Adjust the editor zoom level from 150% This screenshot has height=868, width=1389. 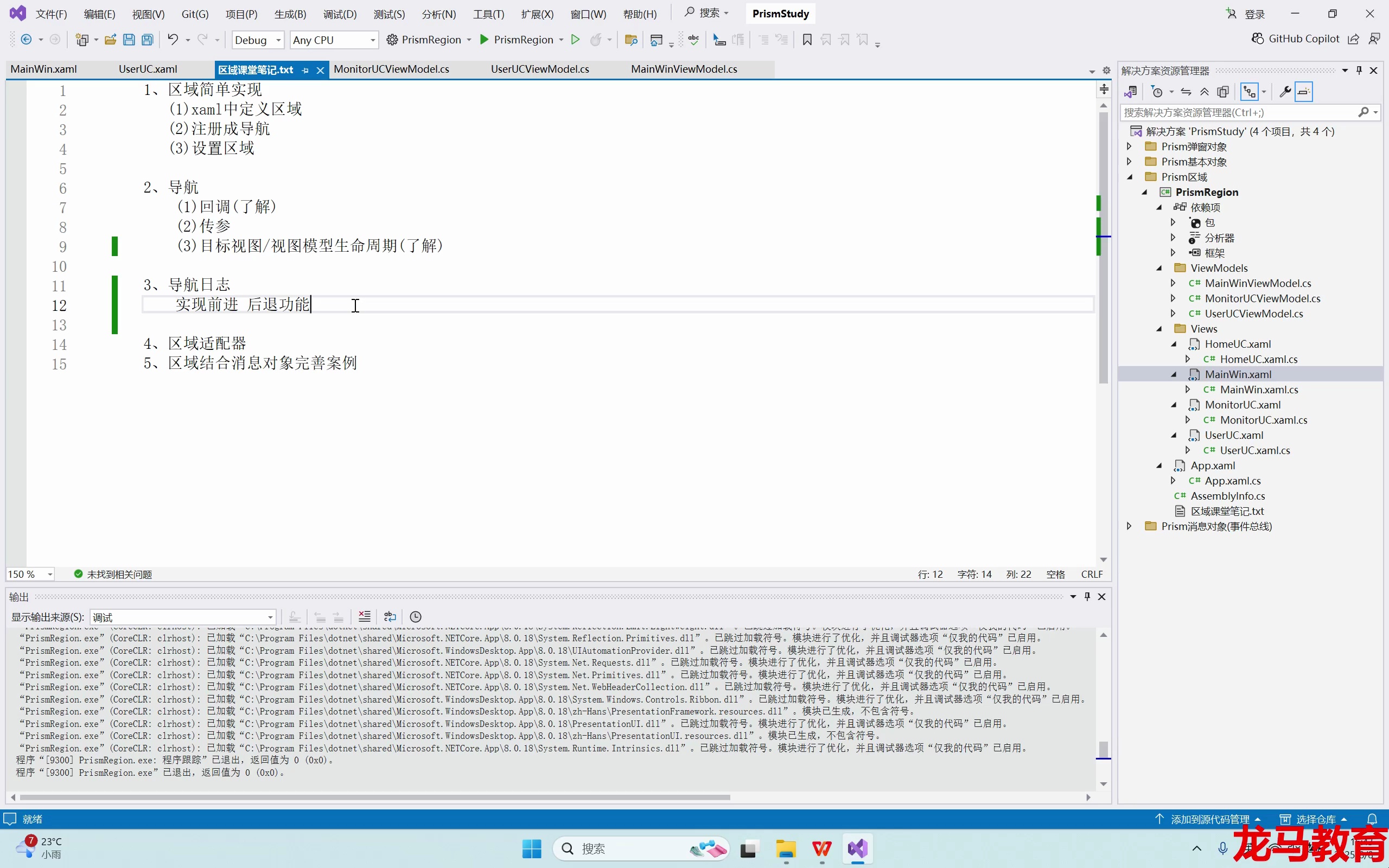(x=30, y=573)
